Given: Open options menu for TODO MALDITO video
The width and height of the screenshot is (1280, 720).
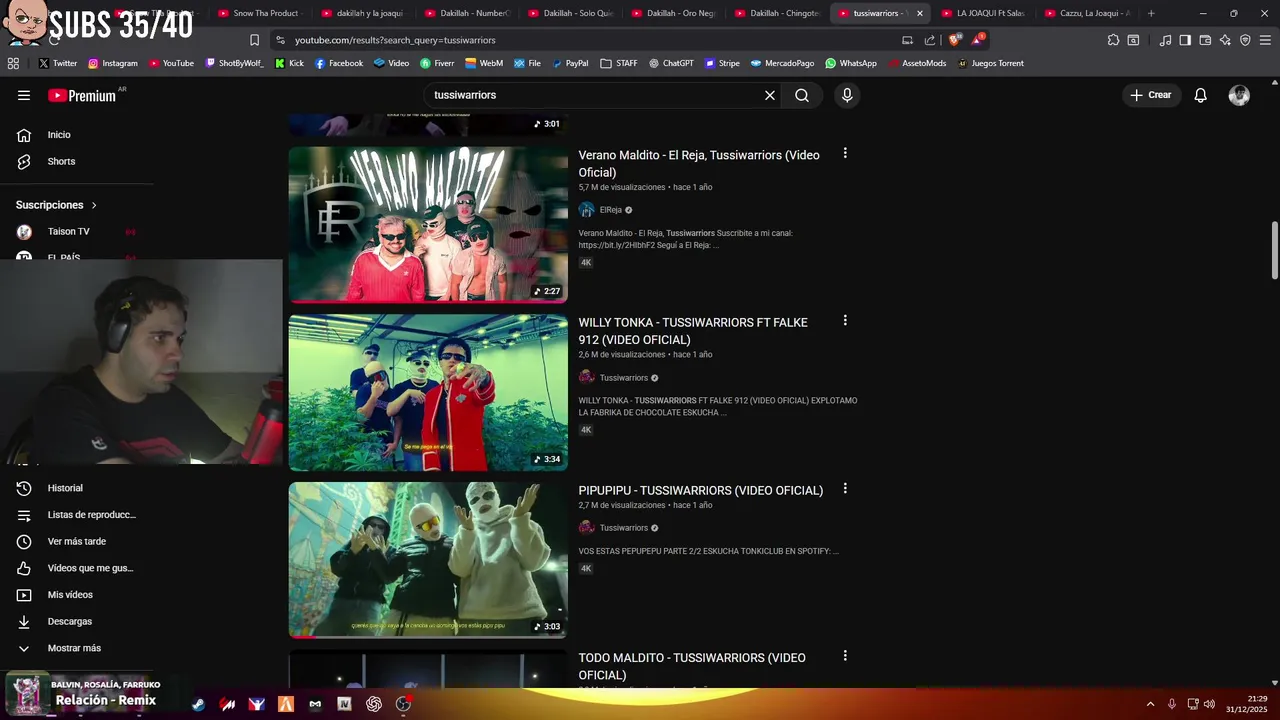Looking at the screenshot, I should 845,656.
